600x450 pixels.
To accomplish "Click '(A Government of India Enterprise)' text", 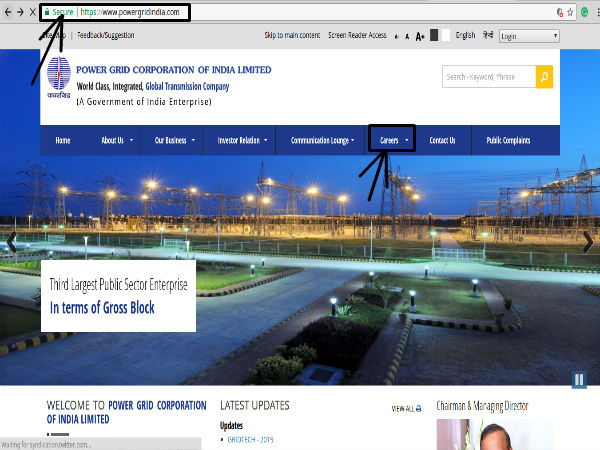I will click(144, 102).
